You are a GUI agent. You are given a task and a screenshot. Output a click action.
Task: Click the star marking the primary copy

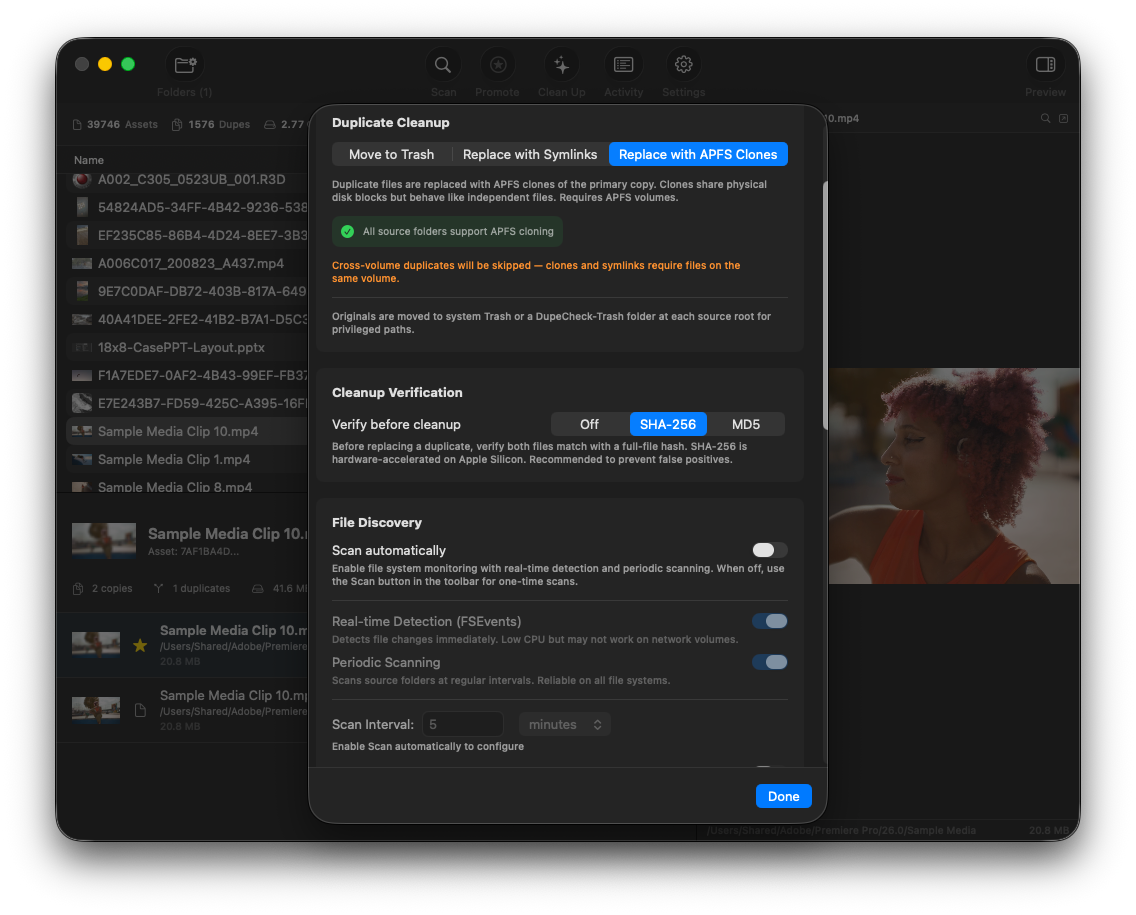click(x=140, y=646)
